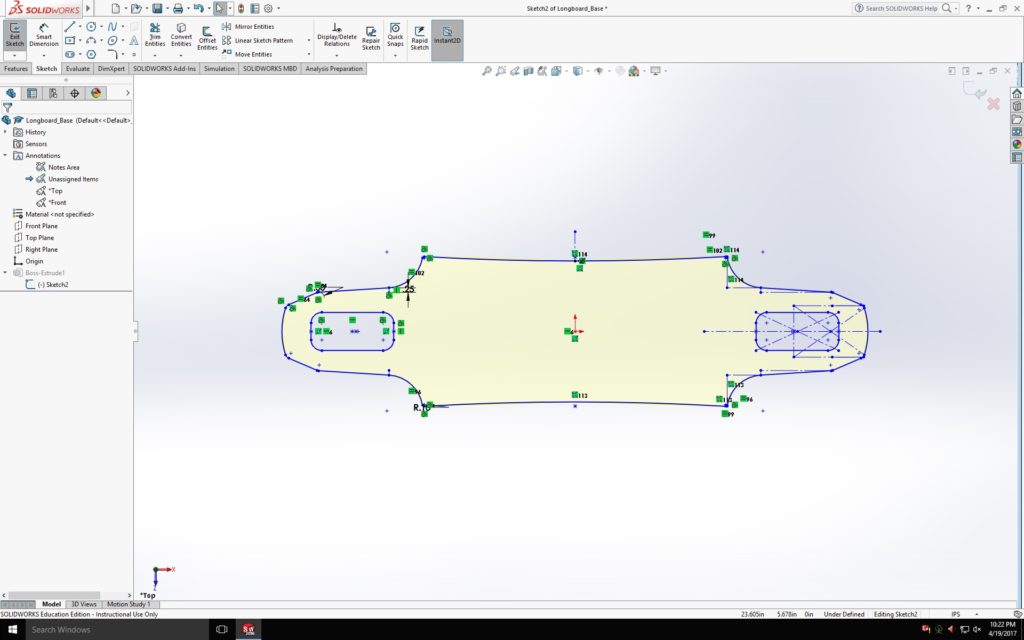Click the Rapid Sketch icon
This screenshot has width=1024, height=640.
click(419, 38)
